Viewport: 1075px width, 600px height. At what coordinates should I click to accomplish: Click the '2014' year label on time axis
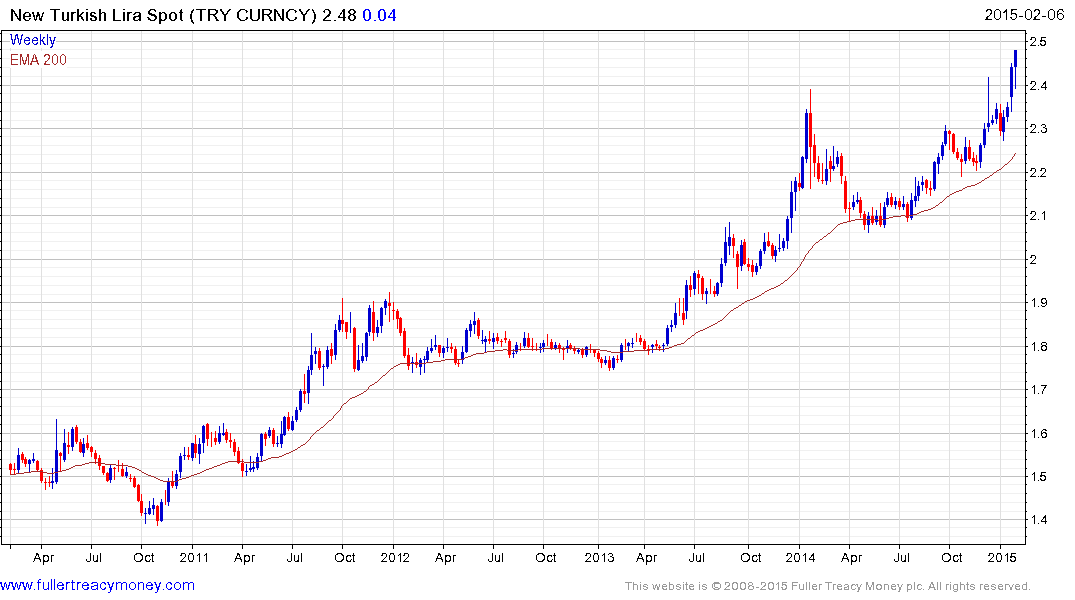point(800,558)
